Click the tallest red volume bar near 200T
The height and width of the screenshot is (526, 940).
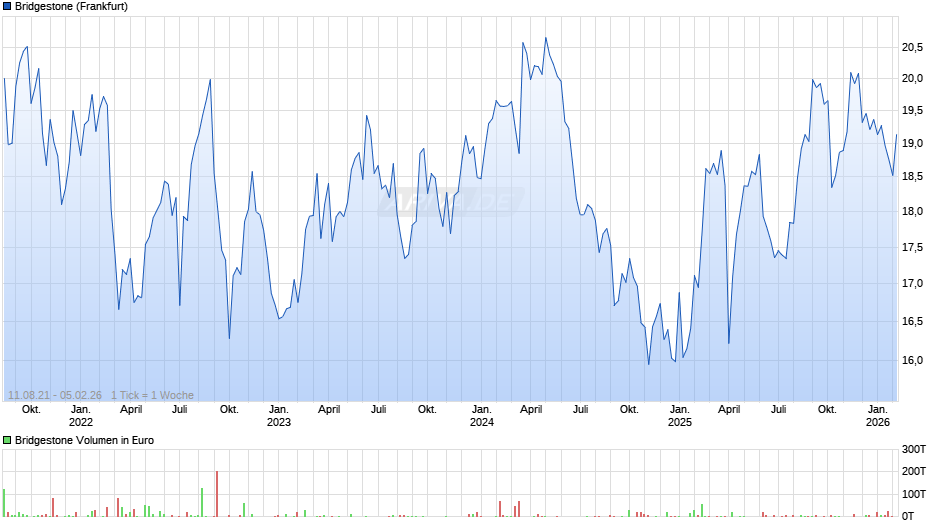tap(217, 494)
